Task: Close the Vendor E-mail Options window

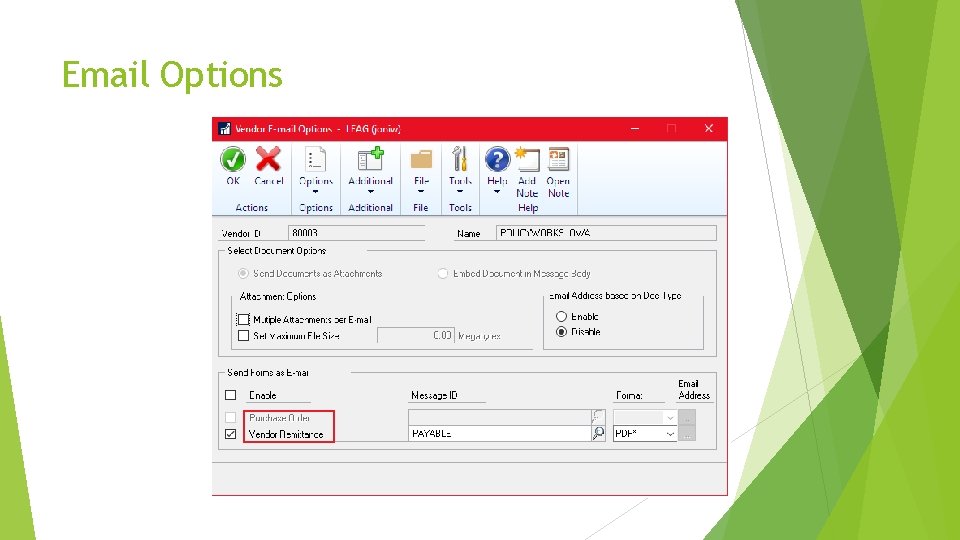Action: point(708,129)
